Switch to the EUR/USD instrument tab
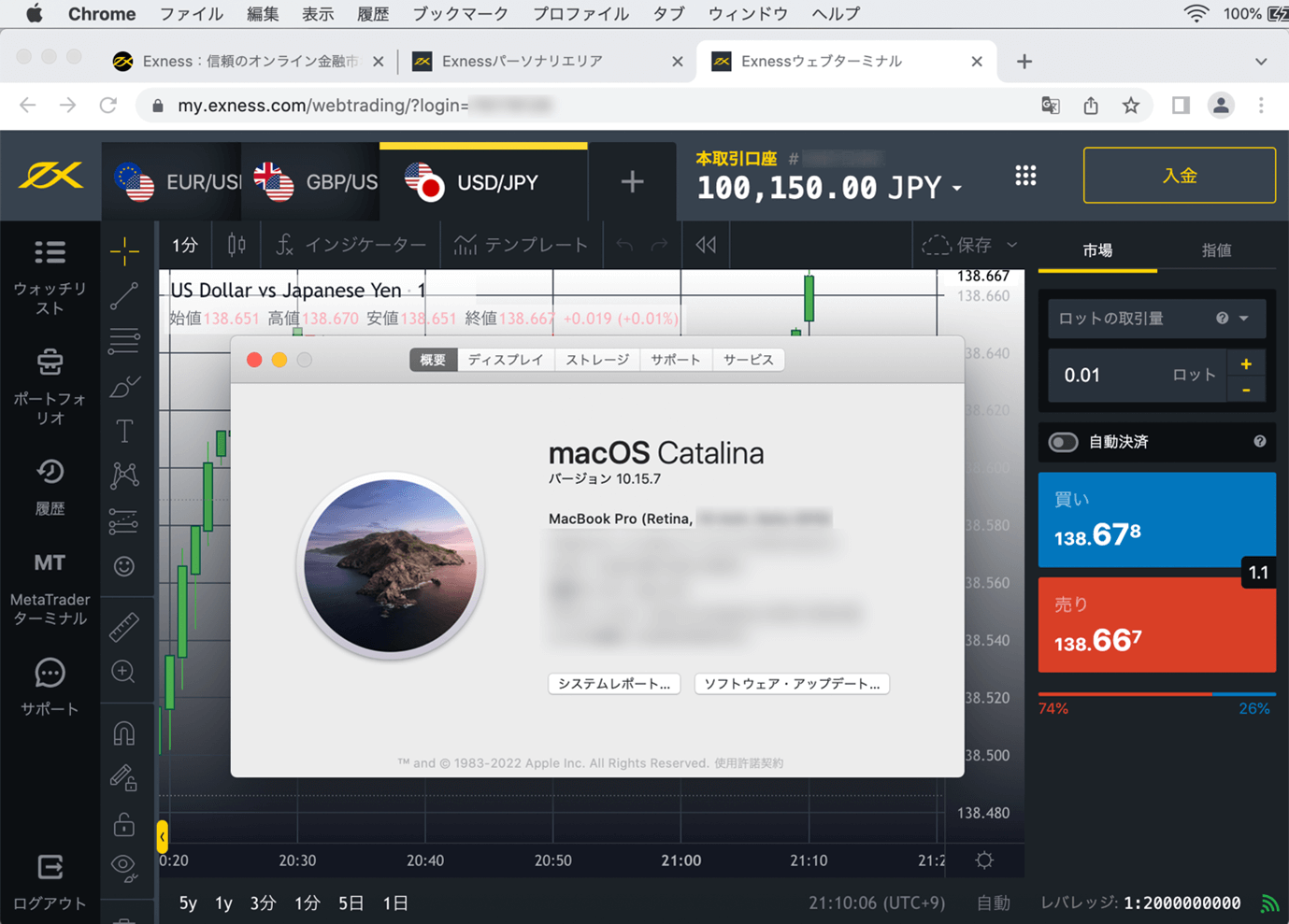 pos(172,181)
